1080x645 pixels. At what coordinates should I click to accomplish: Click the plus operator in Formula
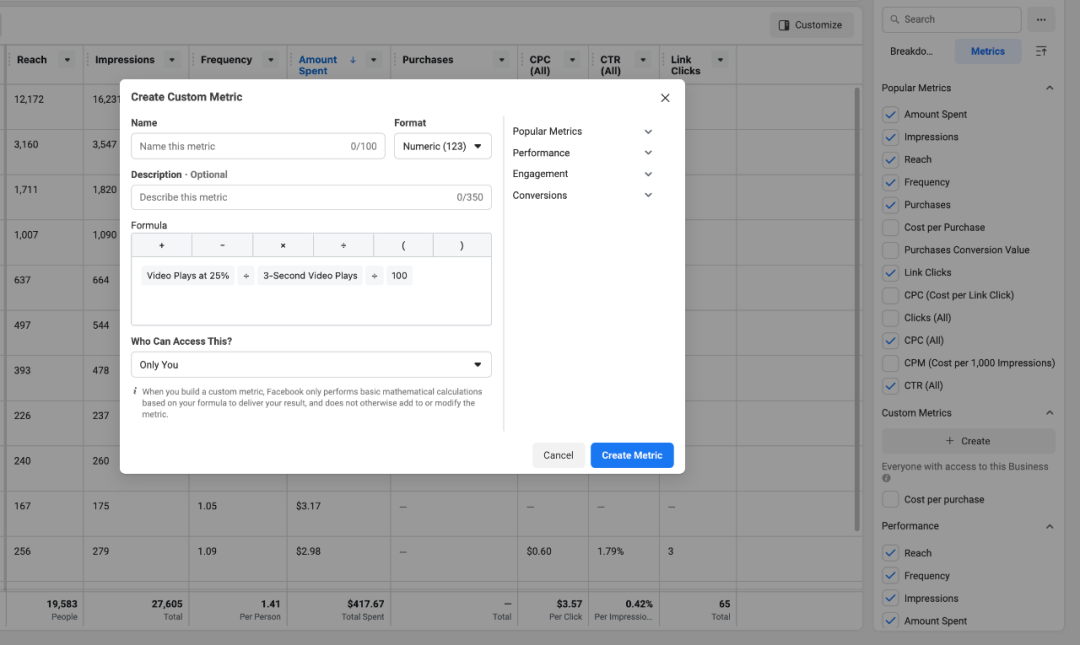[x=162, y=245]
